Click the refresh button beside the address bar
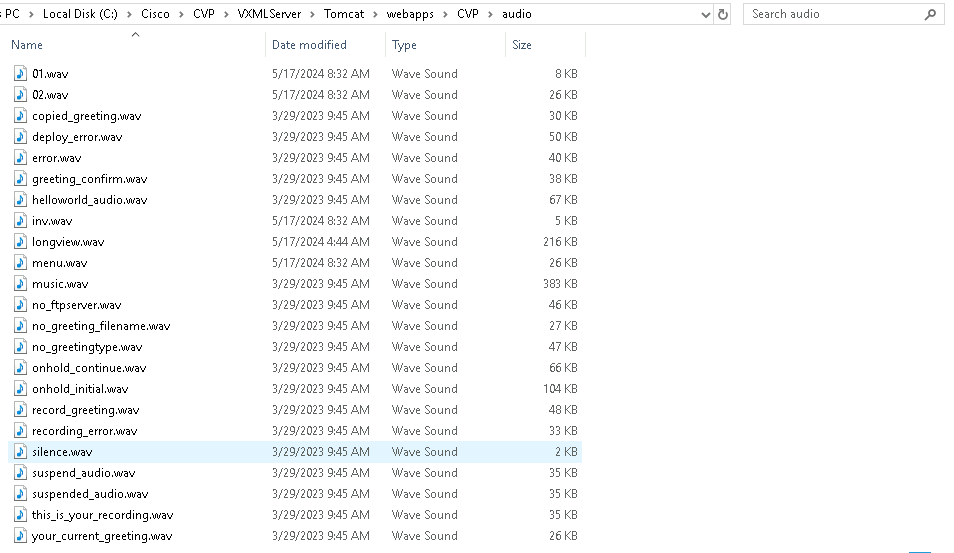This screenshot has width=954, height=553. click(723, 14)
